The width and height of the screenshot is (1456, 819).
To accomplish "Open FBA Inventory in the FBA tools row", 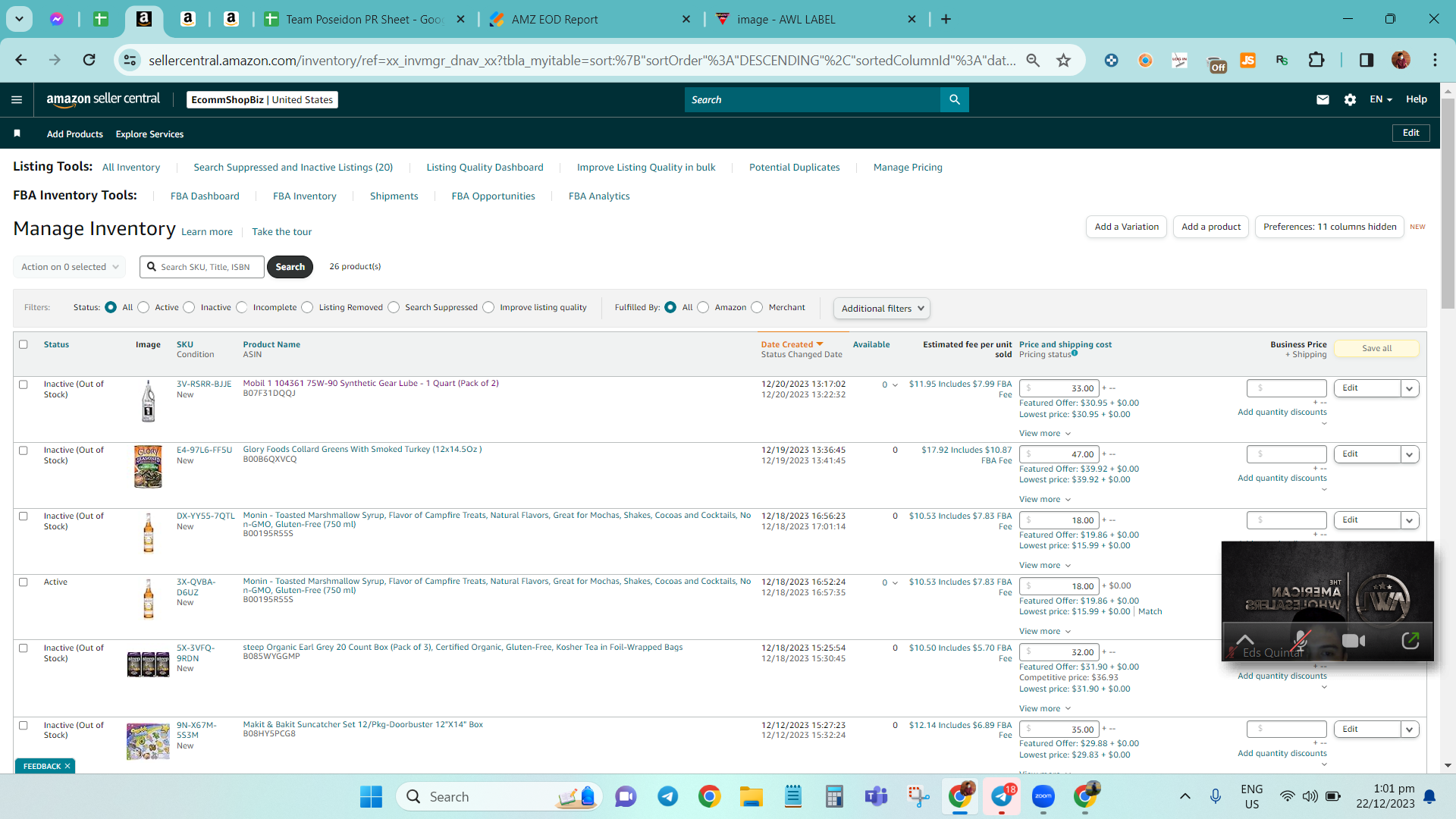I will click(x=305, y=196).
